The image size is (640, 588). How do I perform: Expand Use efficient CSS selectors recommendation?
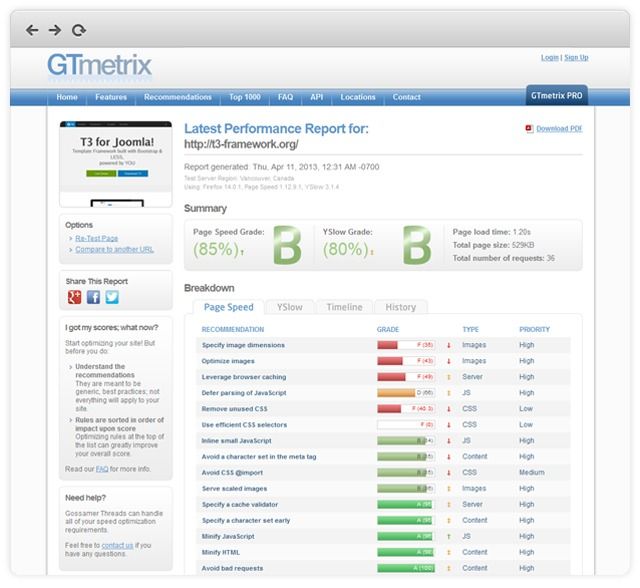(x=244, y=425)
